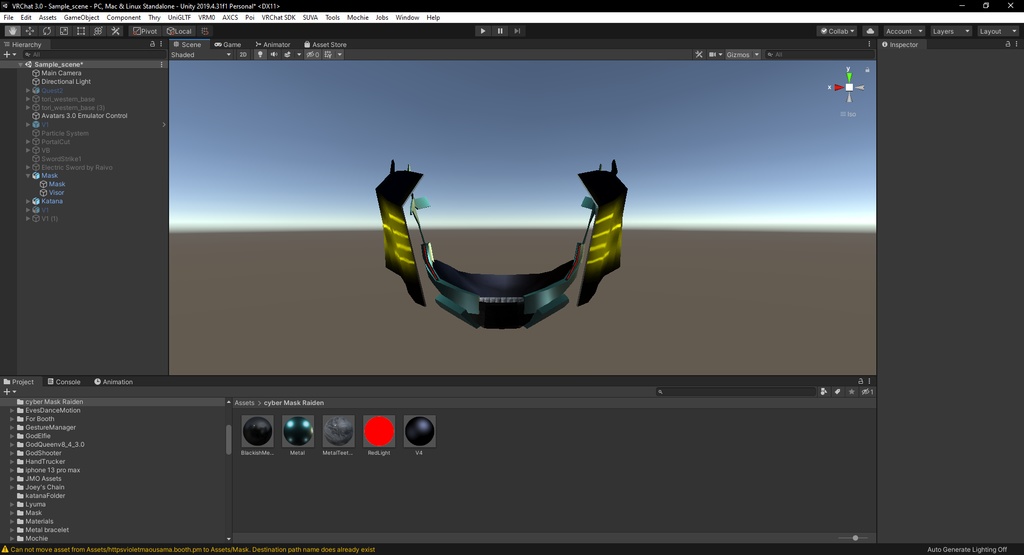Open the GameObject menu
This screenshot has height=555, width=1024.
[x=82, y=18]
